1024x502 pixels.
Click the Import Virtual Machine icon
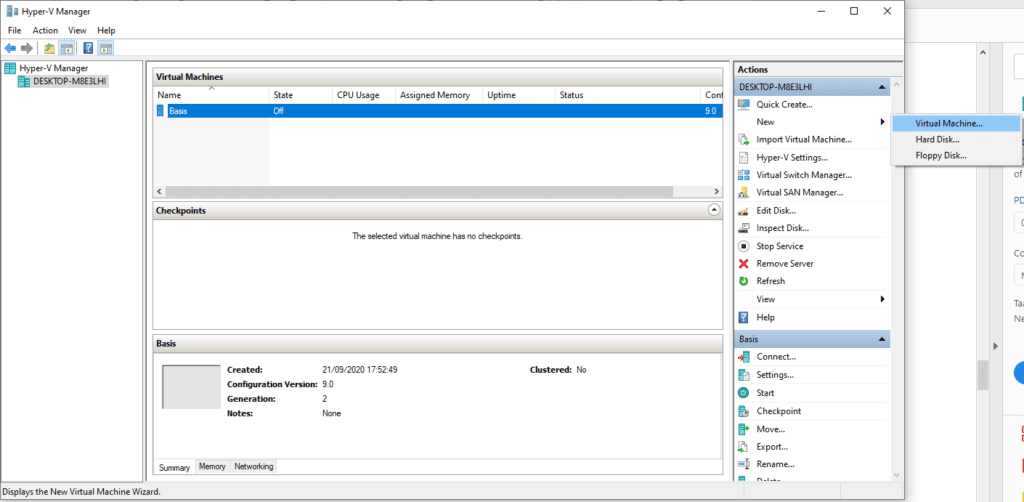pos(743,139)
